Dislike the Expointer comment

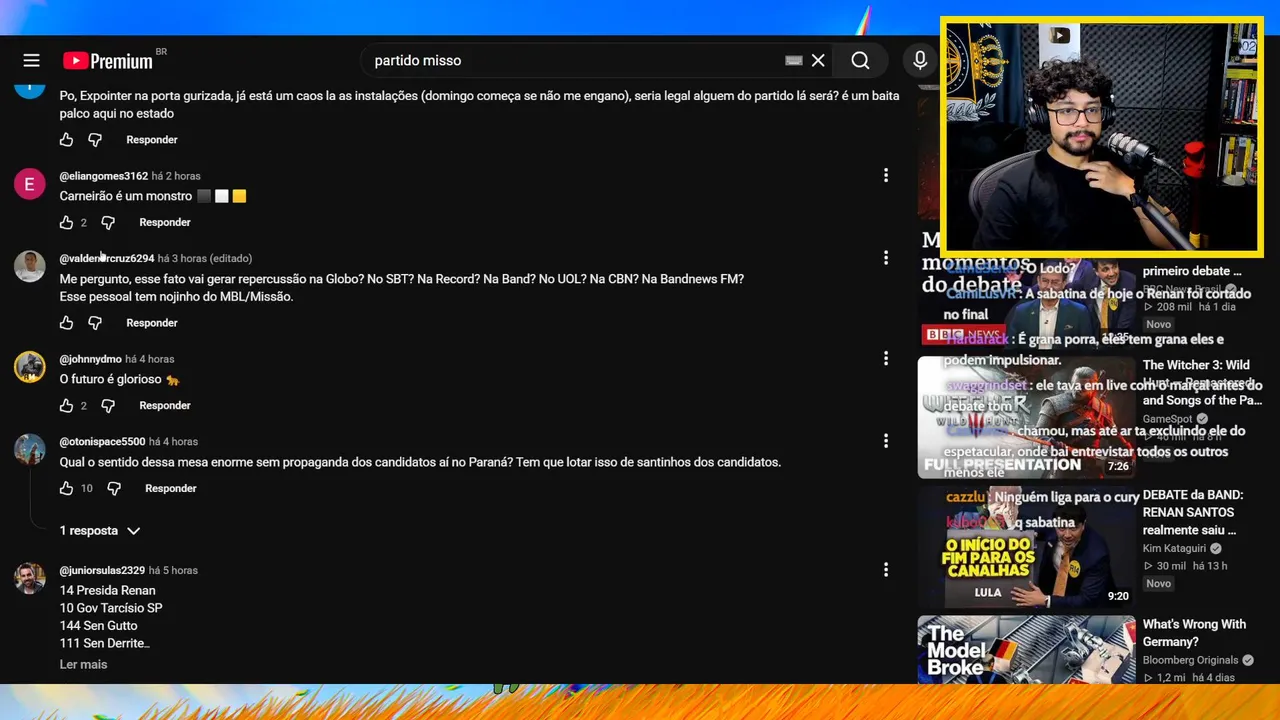coord(95,140)
